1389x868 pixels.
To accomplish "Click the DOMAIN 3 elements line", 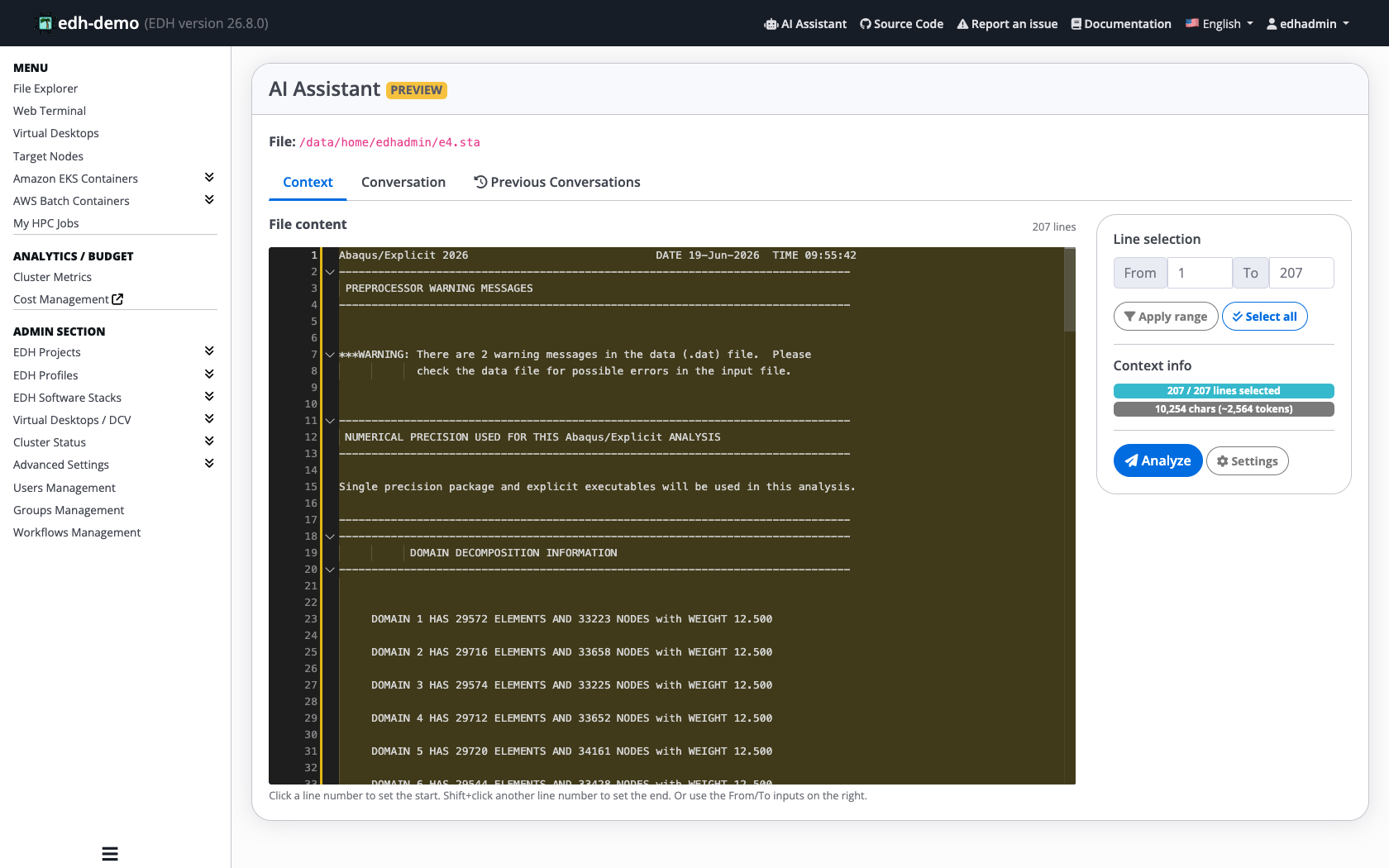I will pyautogui.click(x=571, y=685).
